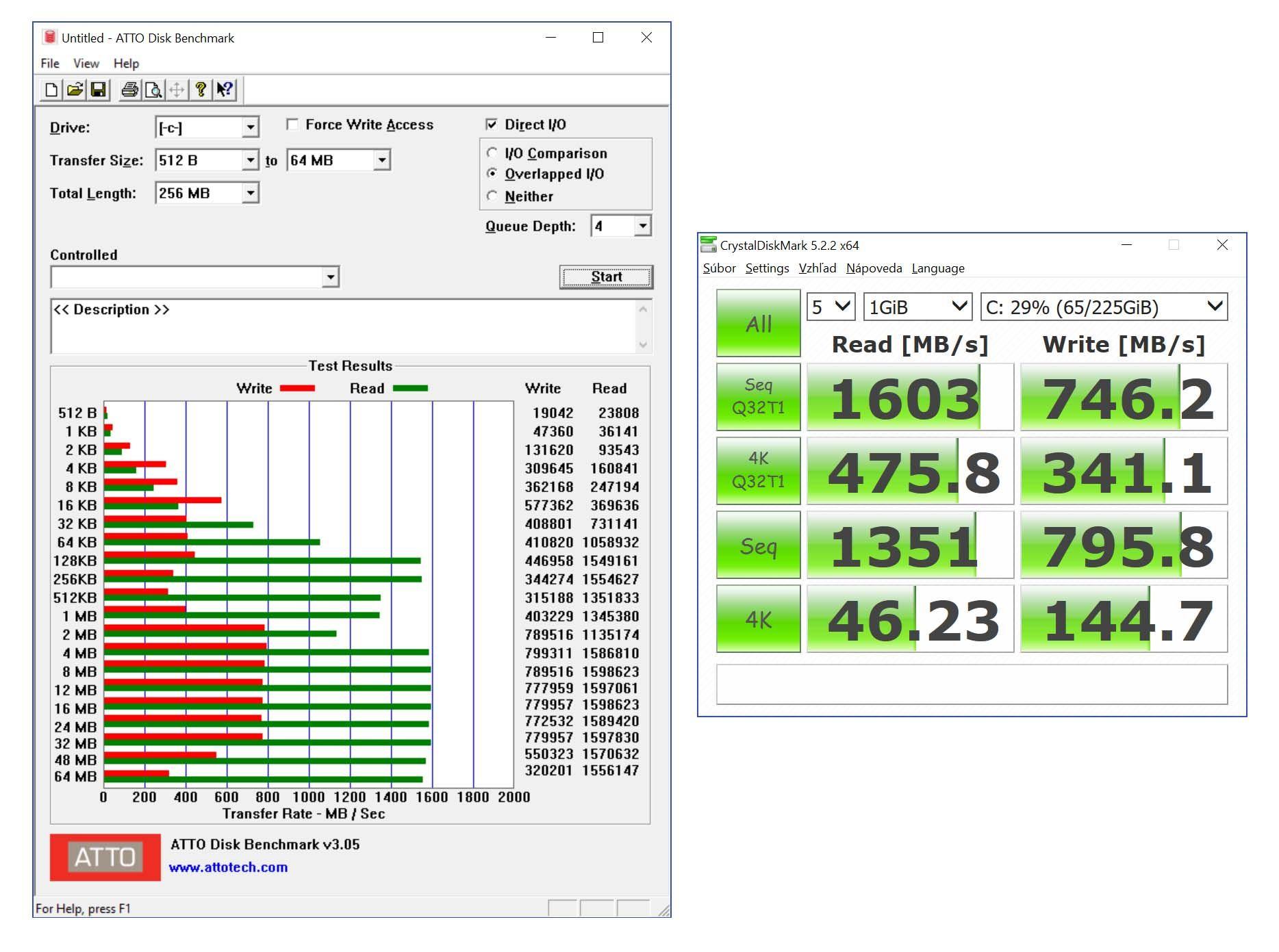Run all tests with the All button
This screenshot has height=952, width=1279.
pos(759,323)
